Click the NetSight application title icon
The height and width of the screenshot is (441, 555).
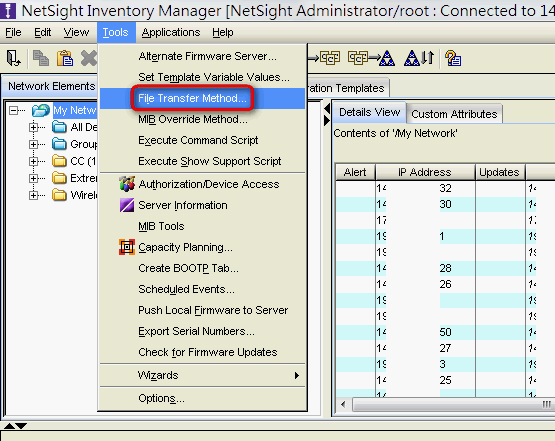pyautogui.click(x=8, y=10)
